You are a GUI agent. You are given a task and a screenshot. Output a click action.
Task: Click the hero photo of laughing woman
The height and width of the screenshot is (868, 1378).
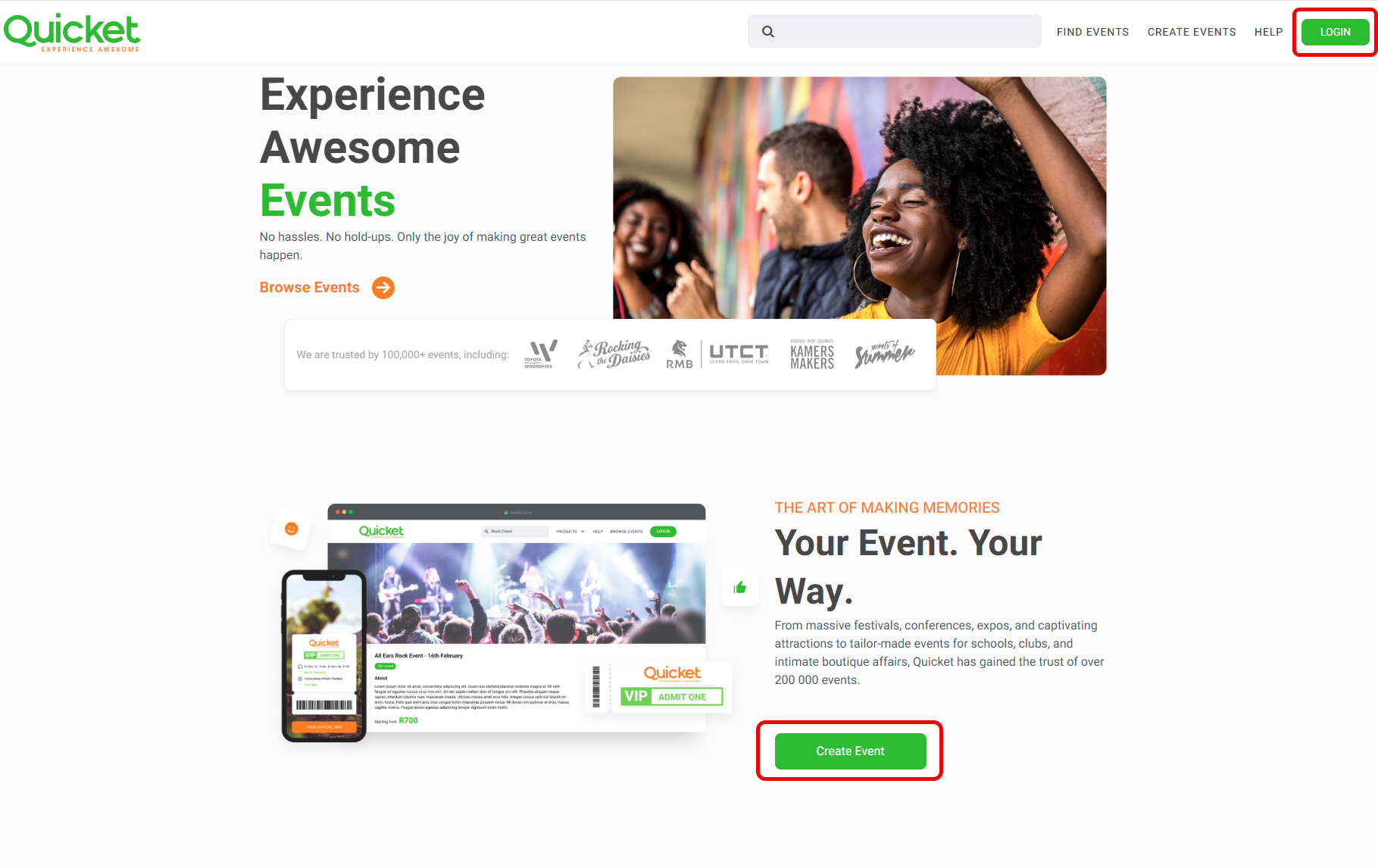859,226
